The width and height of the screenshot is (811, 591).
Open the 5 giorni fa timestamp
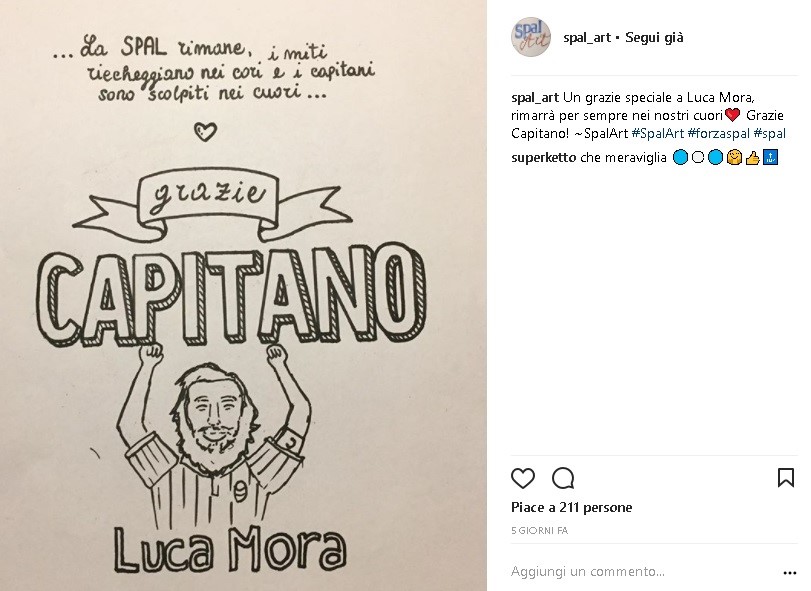[x=539, y=531]
